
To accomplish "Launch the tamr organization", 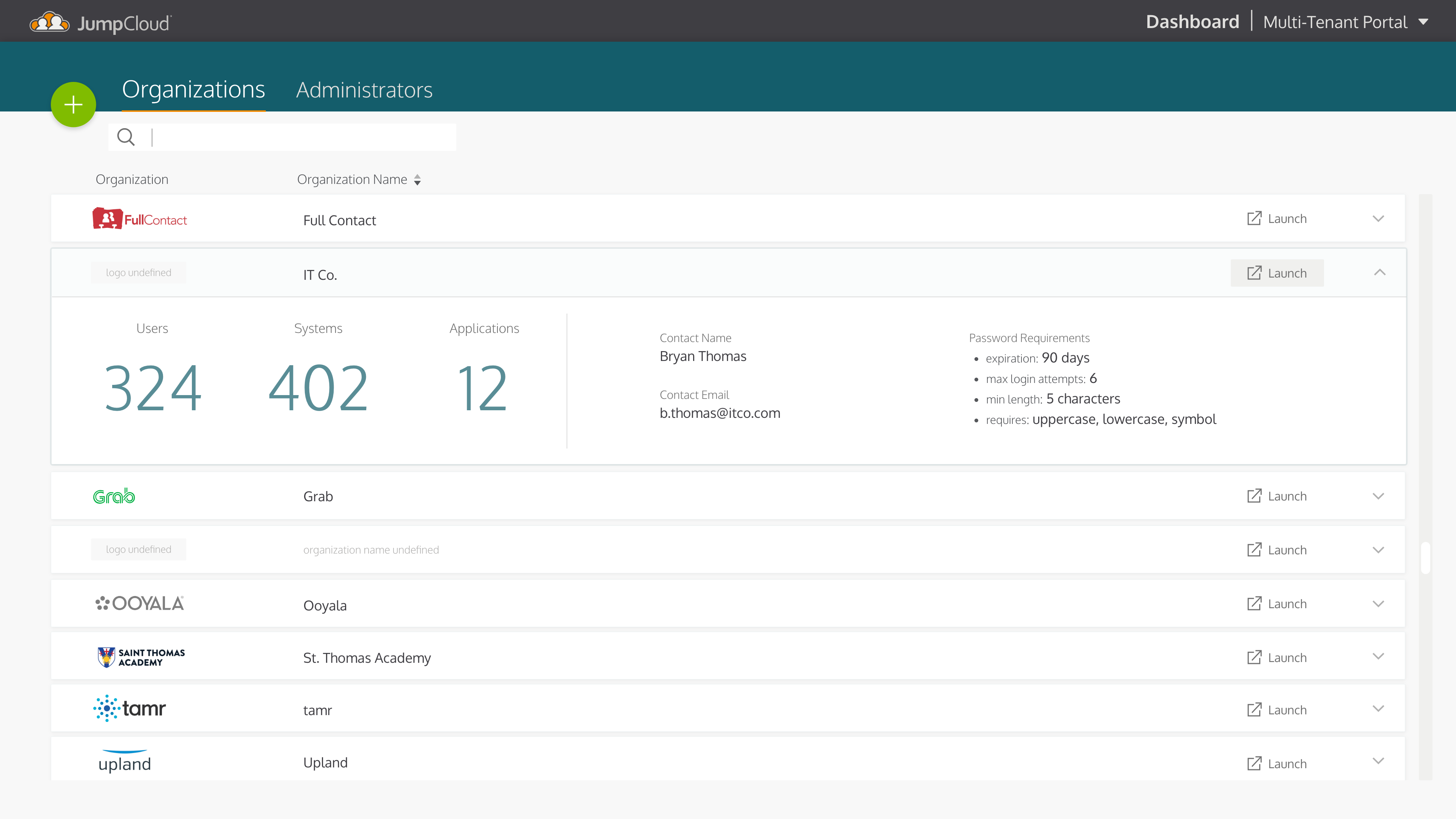I will click(x=1277, y=710).
